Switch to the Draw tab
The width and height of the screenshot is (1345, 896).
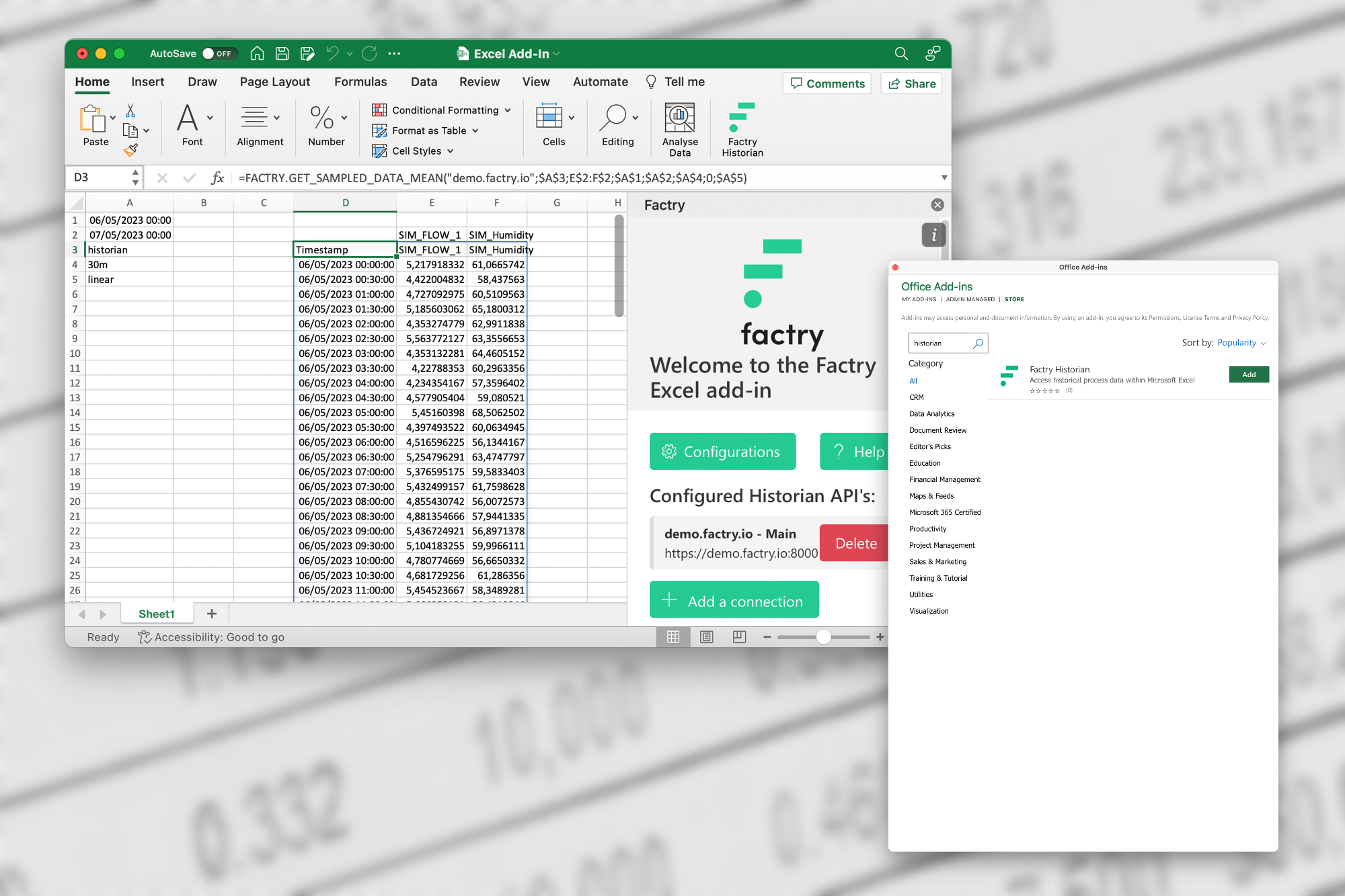tap(202, 82)
